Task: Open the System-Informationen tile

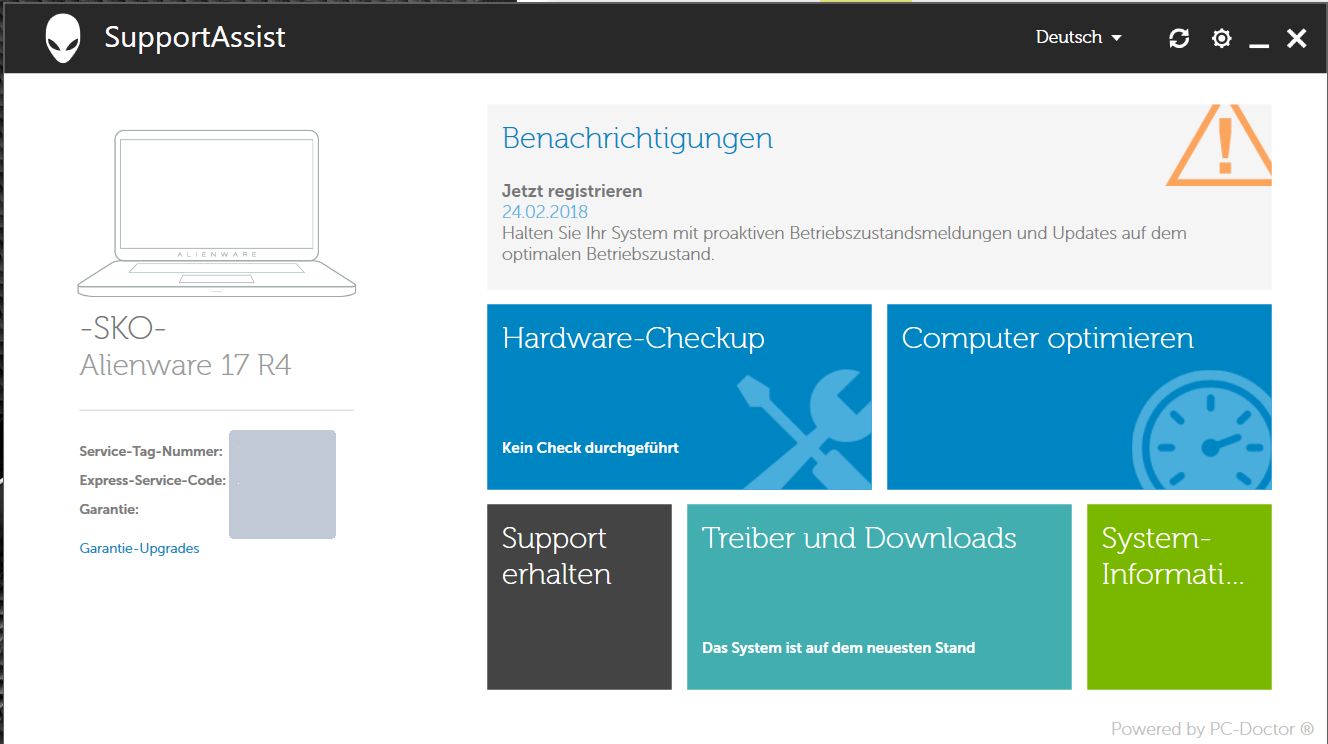Action: click(x=1179, y=597)
